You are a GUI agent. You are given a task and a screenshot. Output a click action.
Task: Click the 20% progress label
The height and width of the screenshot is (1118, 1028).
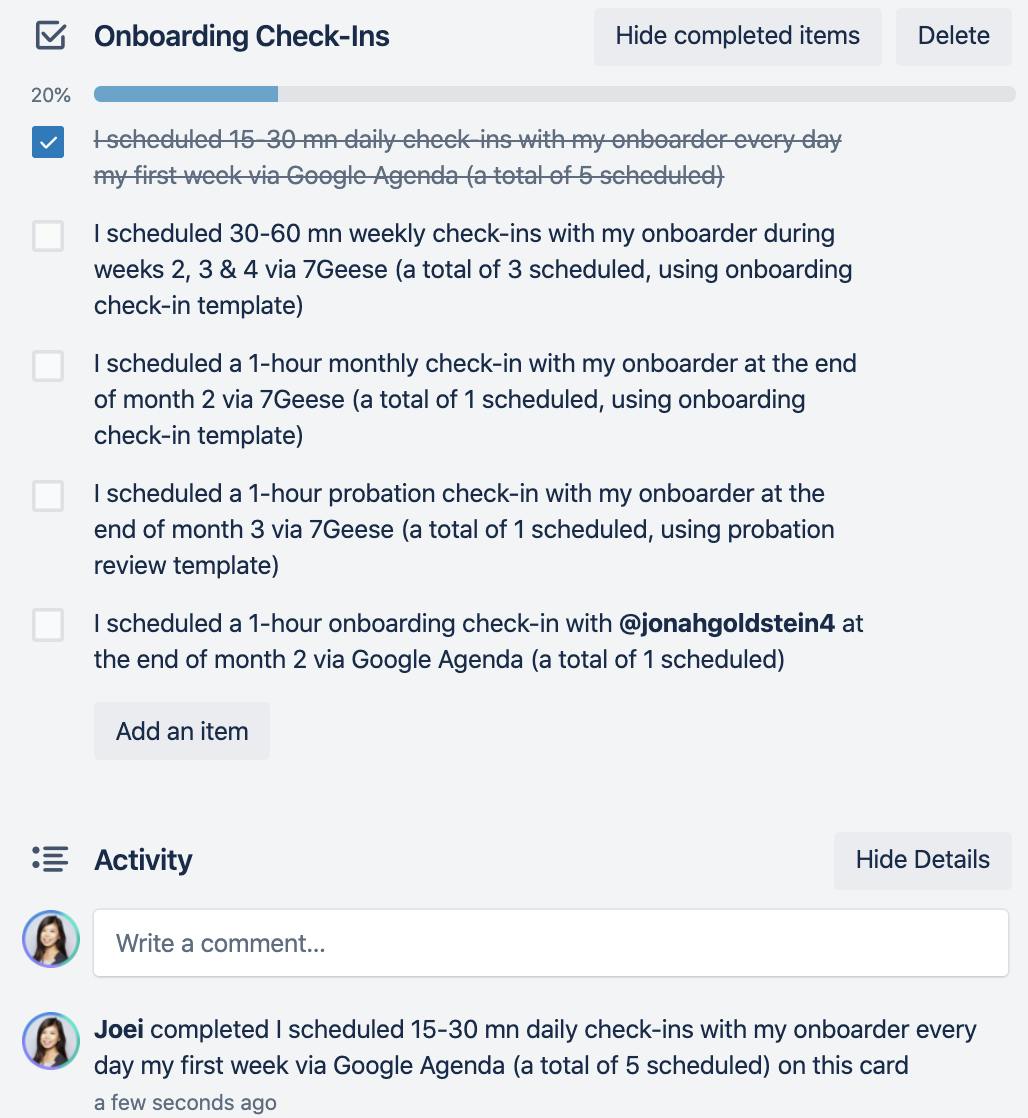pos(50,95)
